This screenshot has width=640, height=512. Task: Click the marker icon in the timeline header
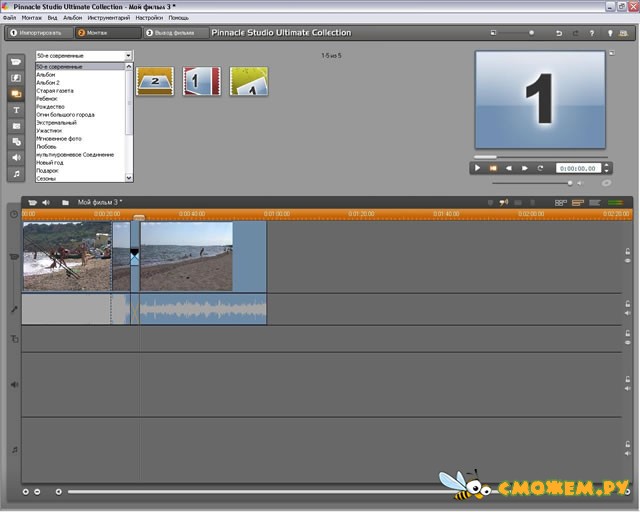click(x=490, y=203)
